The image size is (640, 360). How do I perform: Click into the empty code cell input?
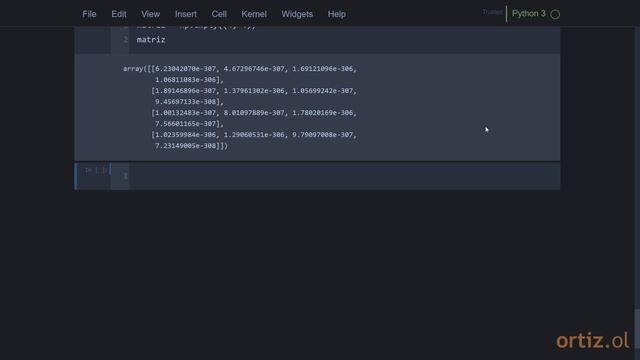[344, 176]
